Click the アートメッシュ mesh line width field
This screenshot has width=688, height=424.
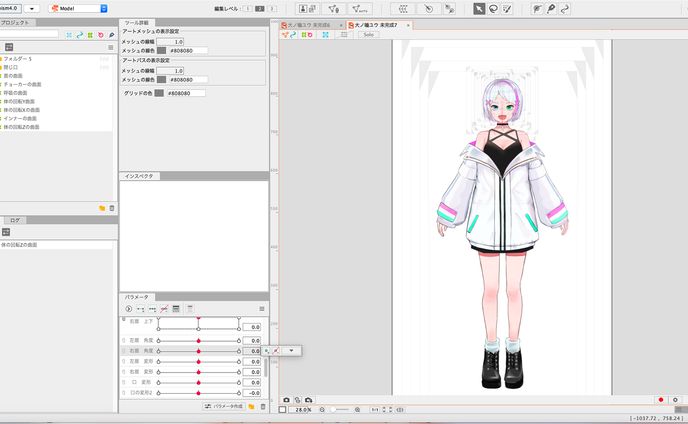[170, 42]
